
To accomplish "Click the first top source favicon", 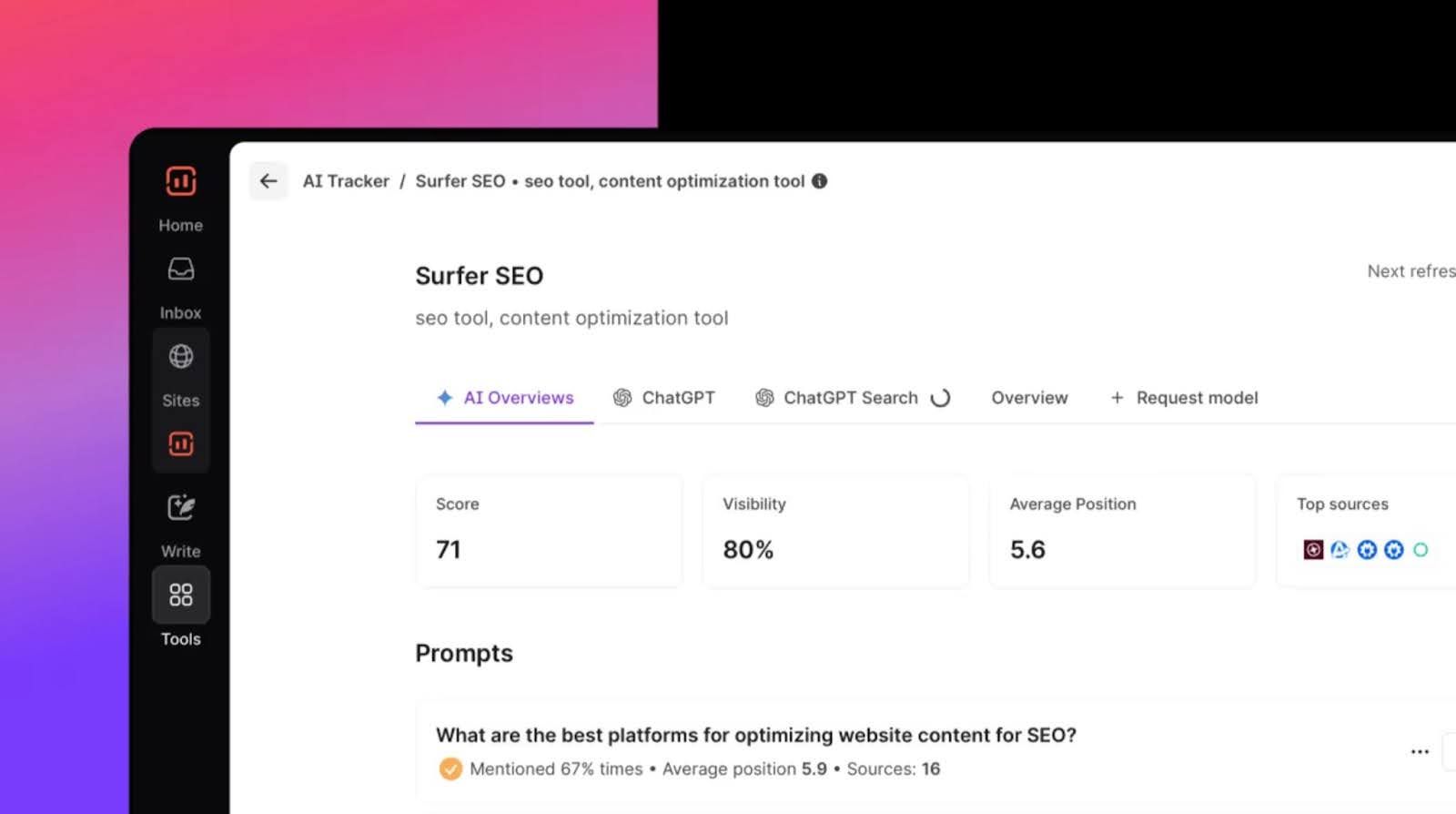I will pyautogui.click(x=1312, y=550).
